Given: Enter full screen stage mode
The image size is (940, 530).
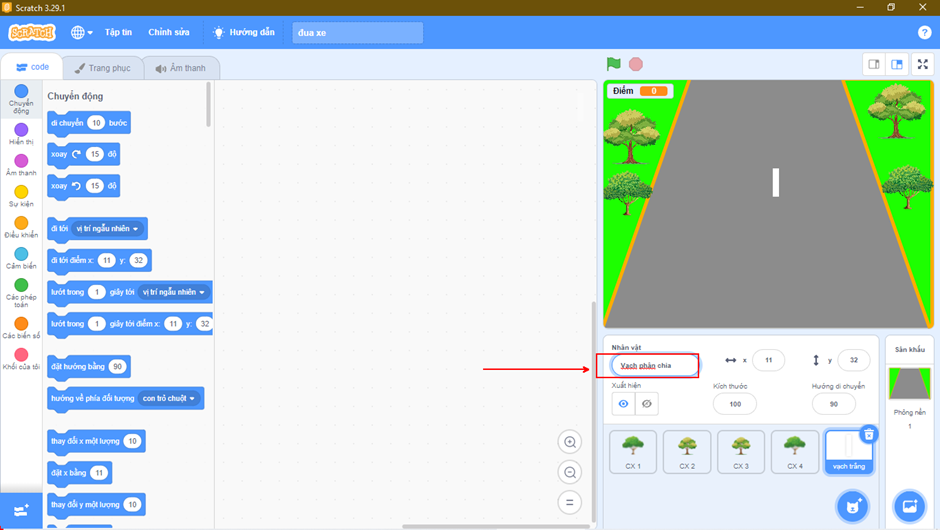Looking at the screenshot, I should (x=923, y=64).
